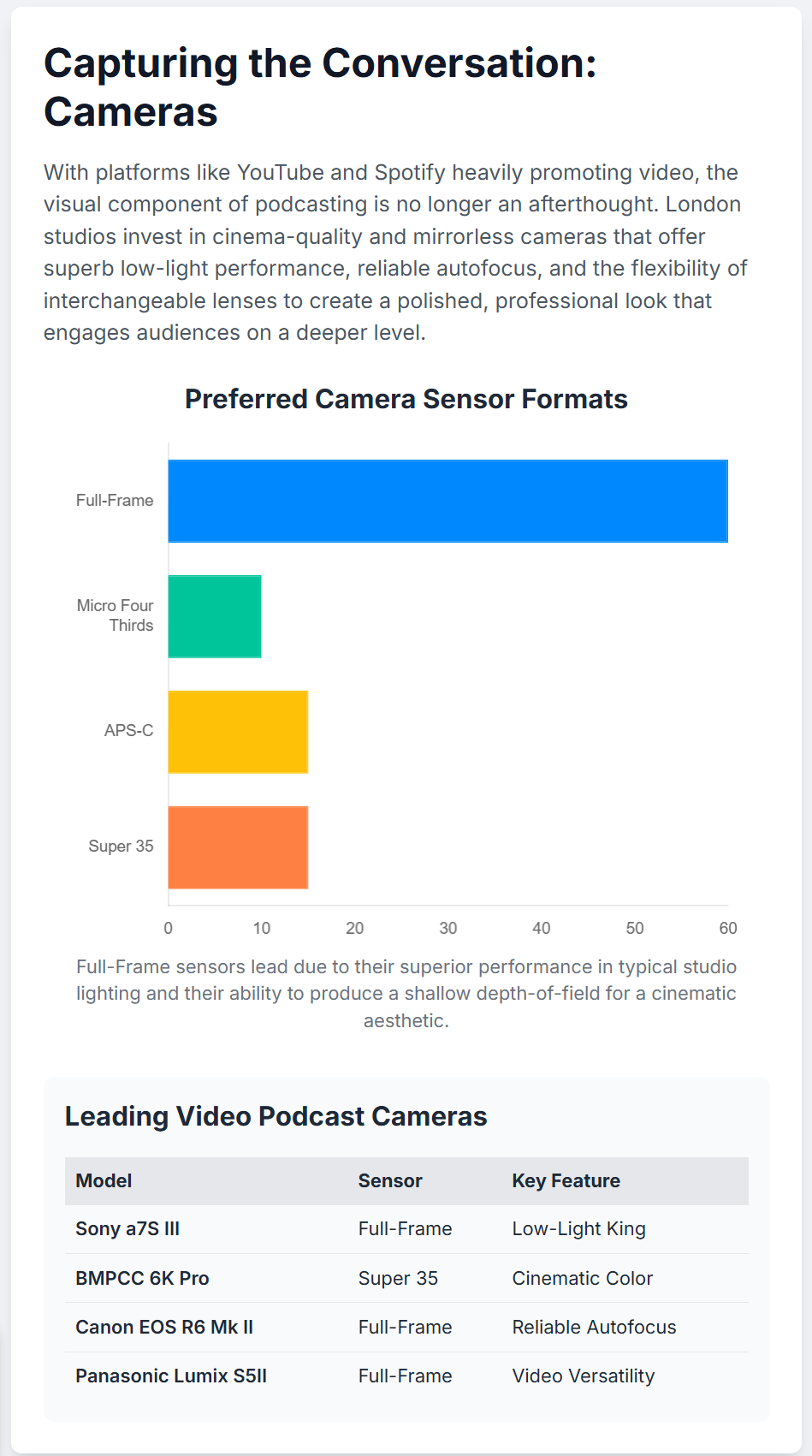Select the Panasonic Lumix S5II row
The image size is (812, 1456).
406,1376
